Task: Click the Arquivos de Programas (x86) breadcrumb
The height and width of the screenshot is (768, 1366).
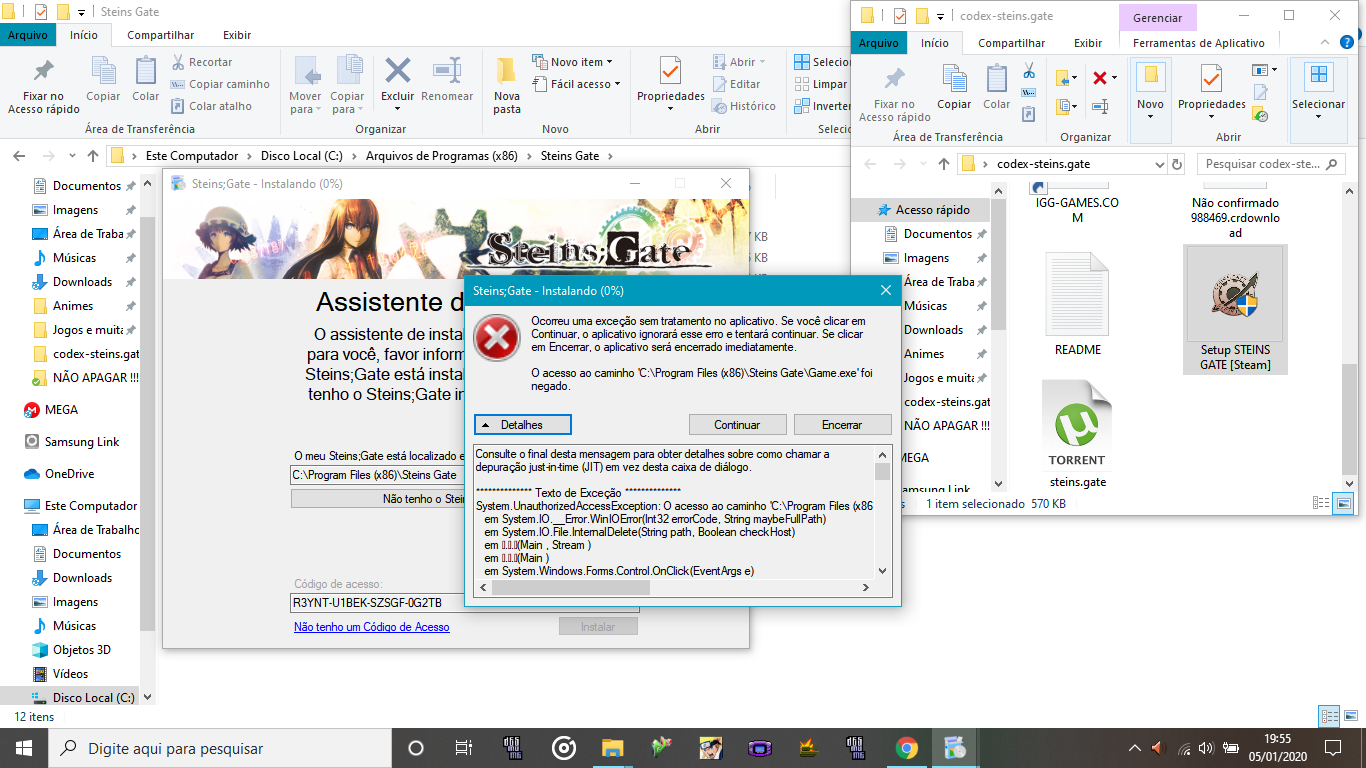Action: 441,156
